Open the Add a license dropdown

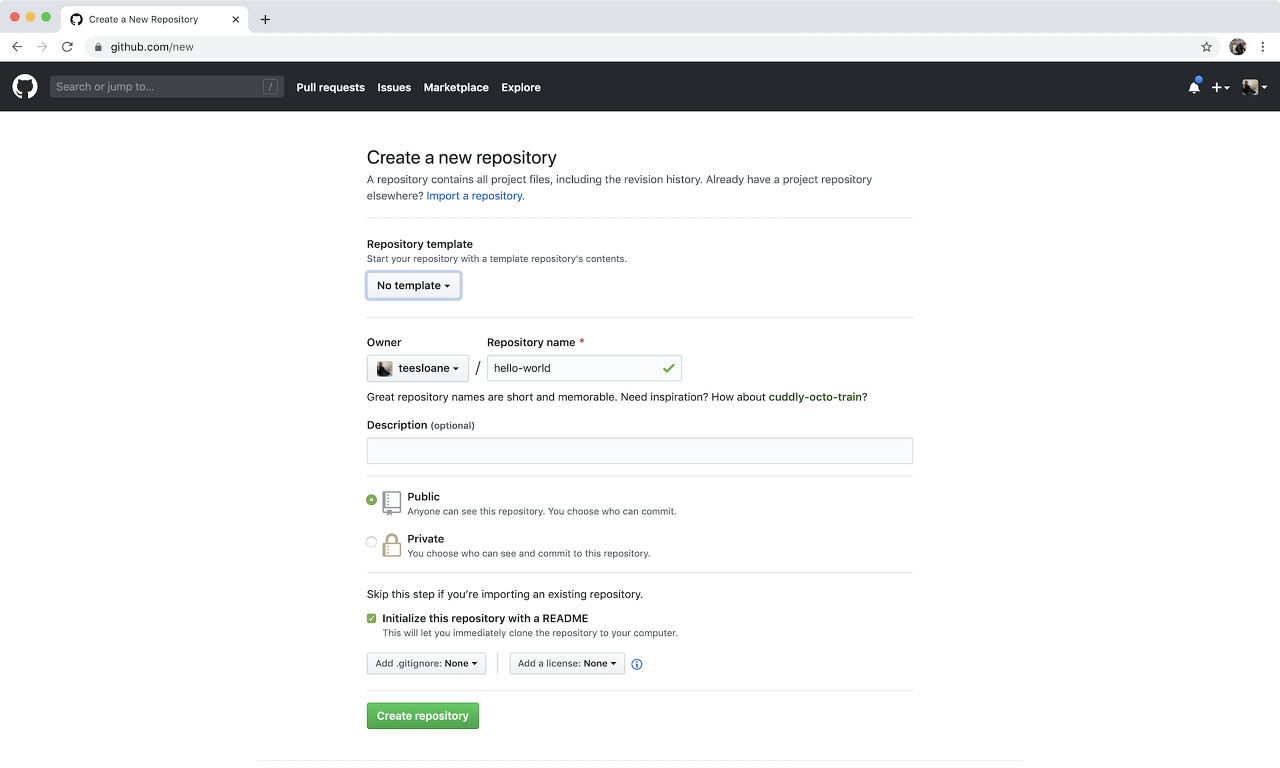[x=567, y=664]
